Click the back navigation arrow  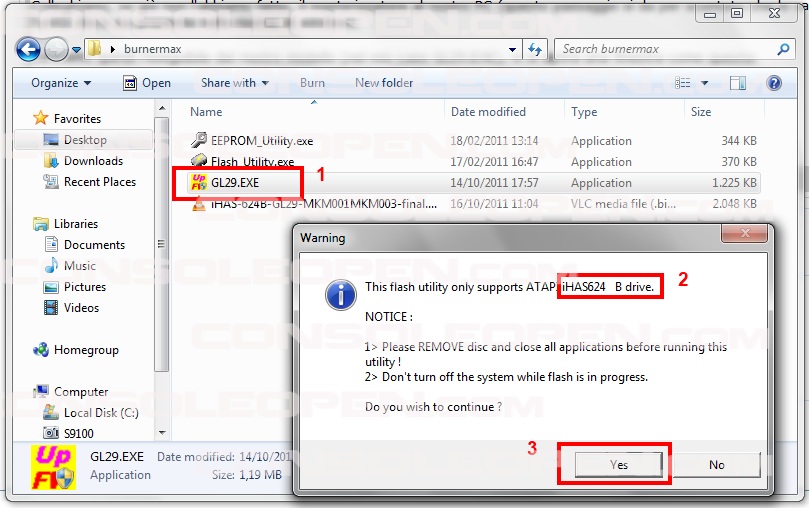click(29, 48)
